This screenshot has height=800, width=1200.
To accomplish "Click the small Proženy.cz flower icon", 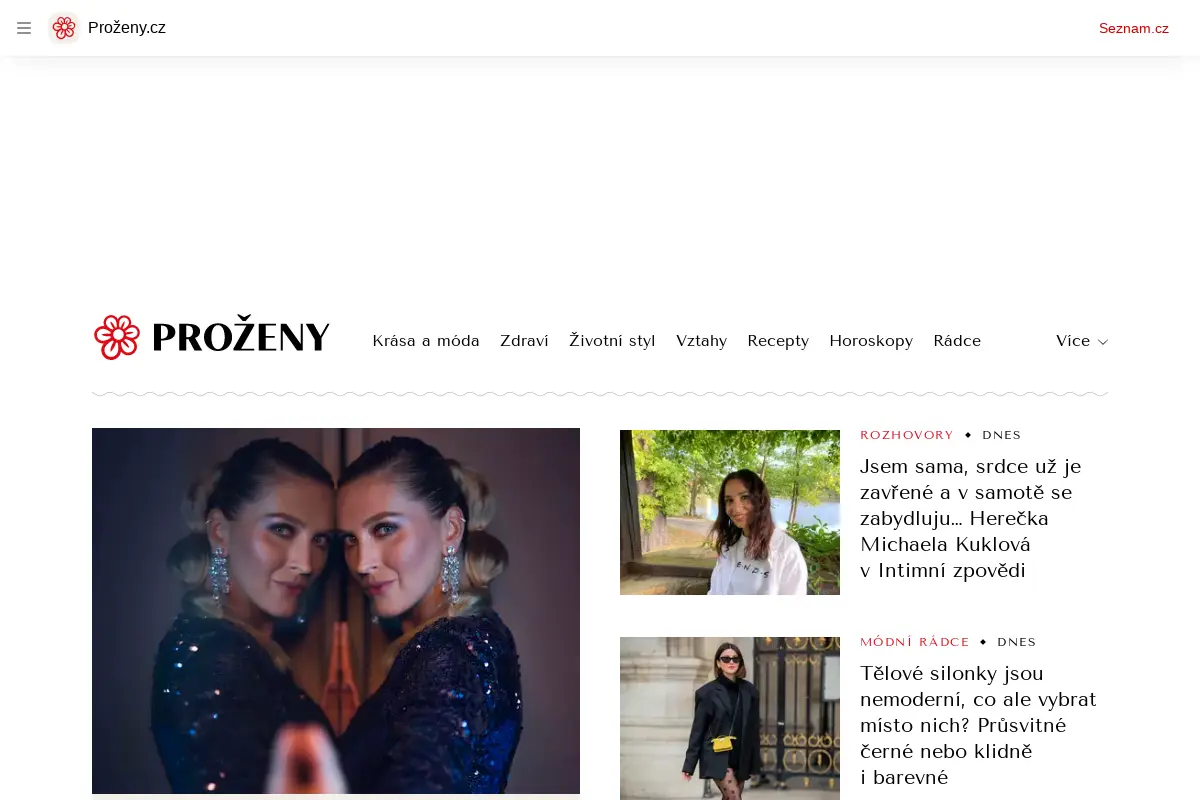I will tap(64, 28).
